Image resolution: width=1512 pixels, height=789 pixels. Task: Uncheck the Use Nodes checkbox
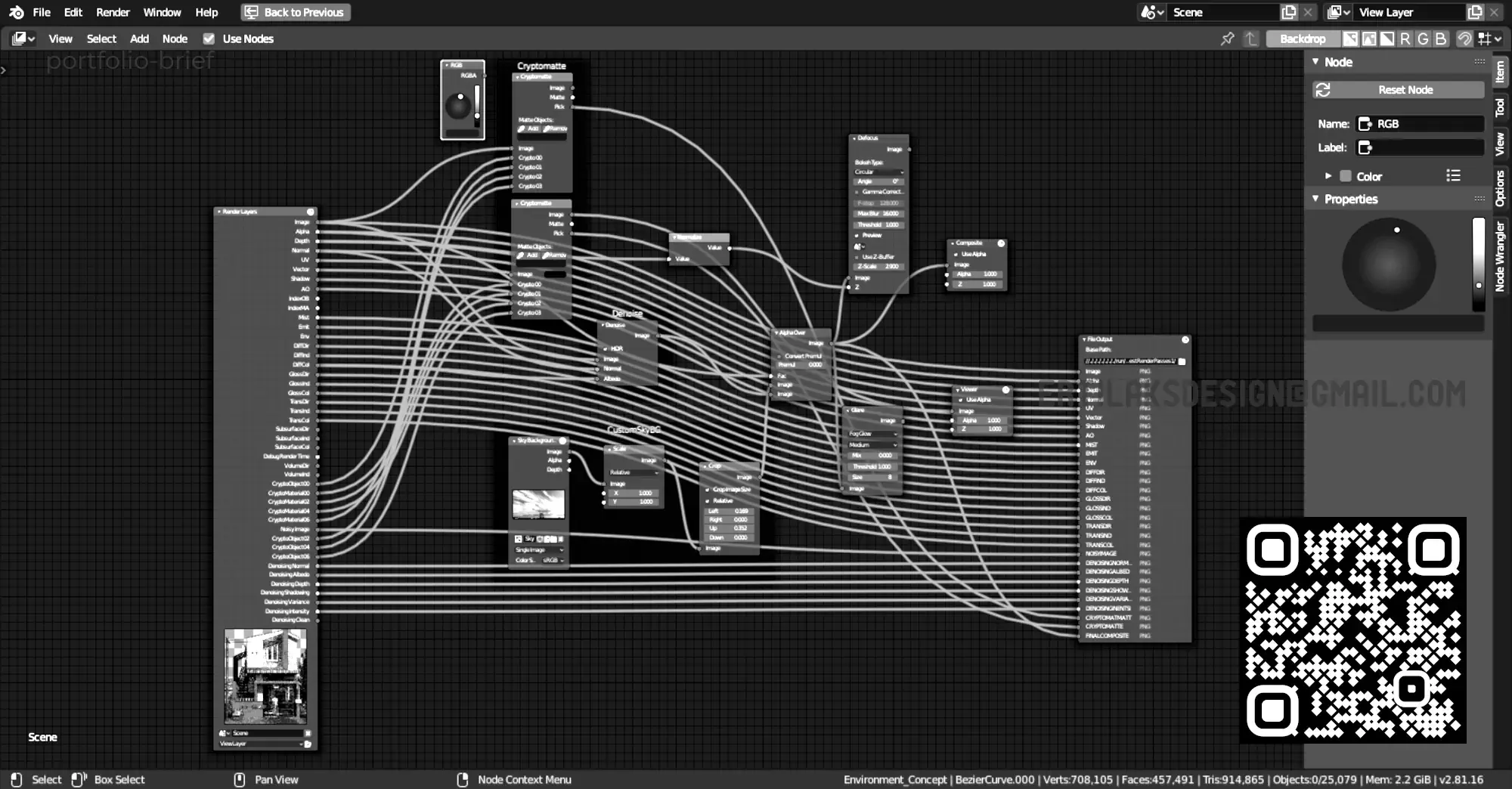pos(209,39)
